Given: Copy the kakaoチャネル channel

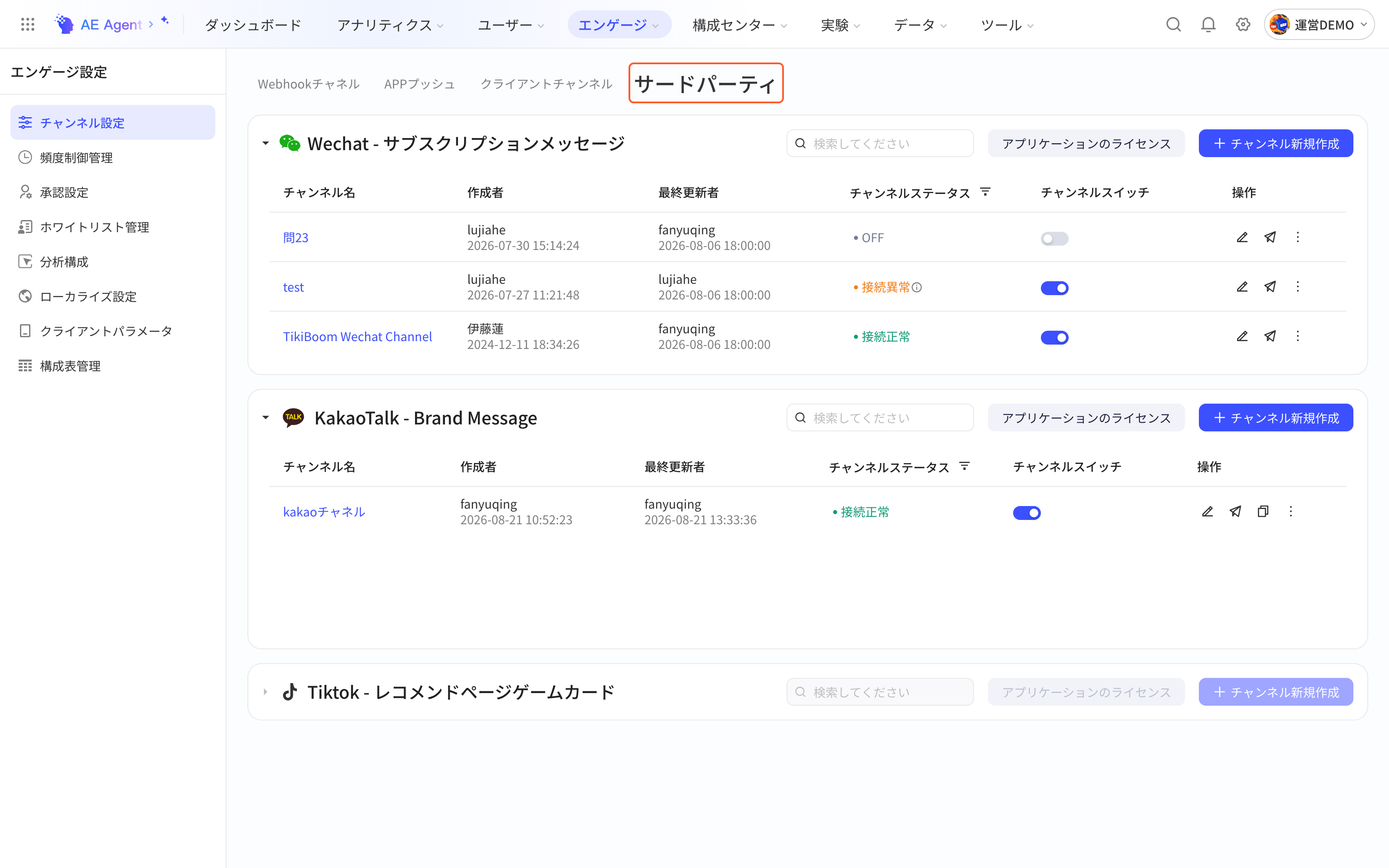Looking at the screenshot, I should 1263,511.
